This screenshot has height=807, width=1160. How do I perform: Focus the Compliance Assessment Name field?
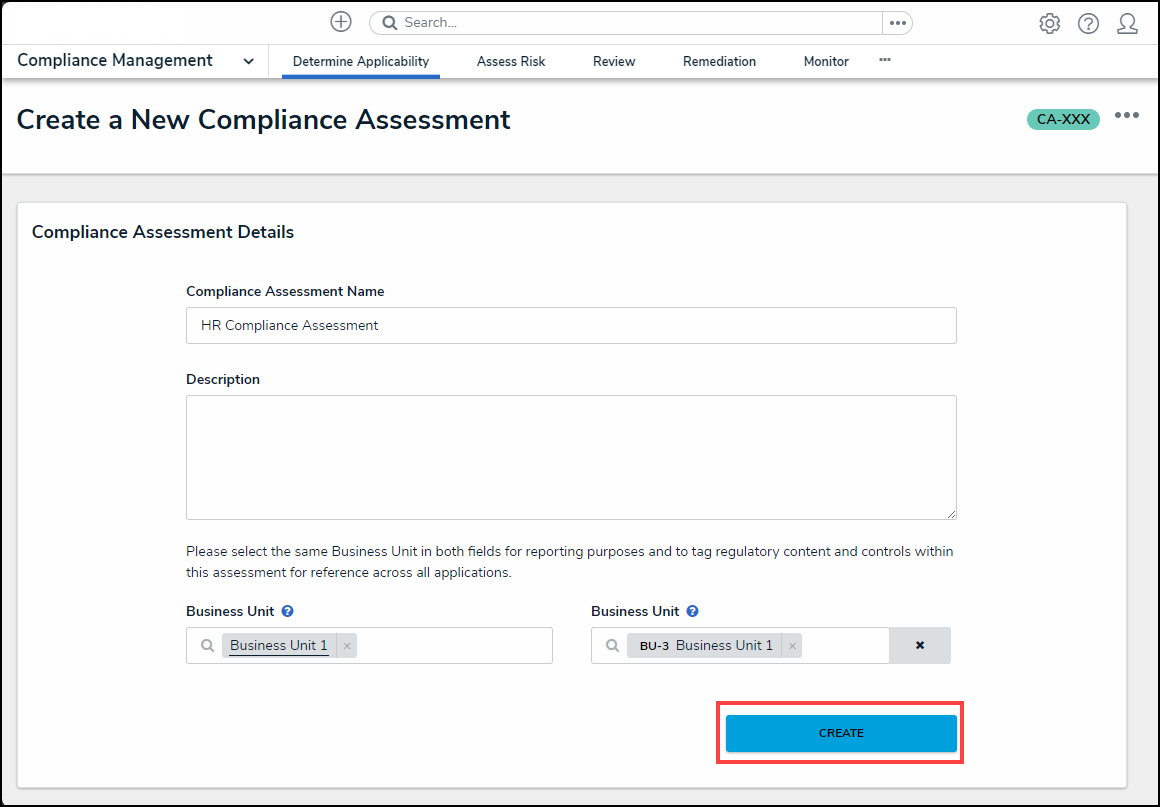pyautogui.click(x=571, y=325)
